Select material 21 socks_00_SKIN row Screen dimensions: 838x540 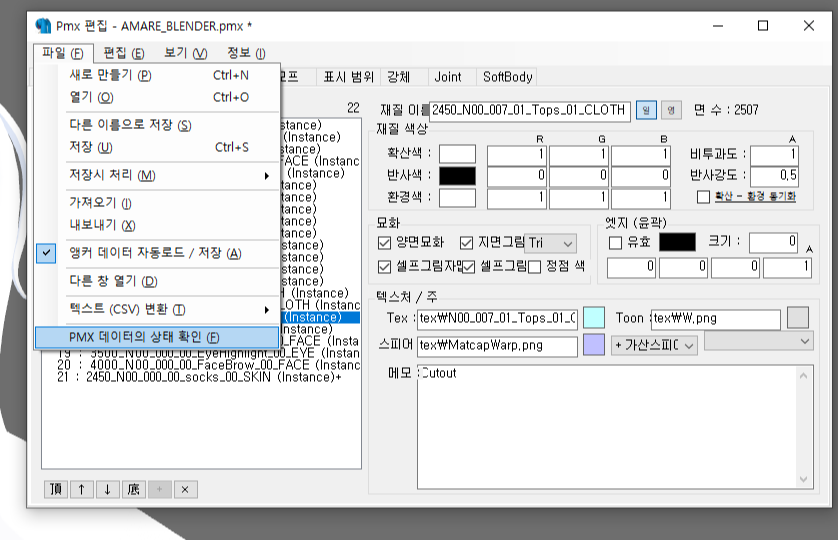(x=199, y=377)
